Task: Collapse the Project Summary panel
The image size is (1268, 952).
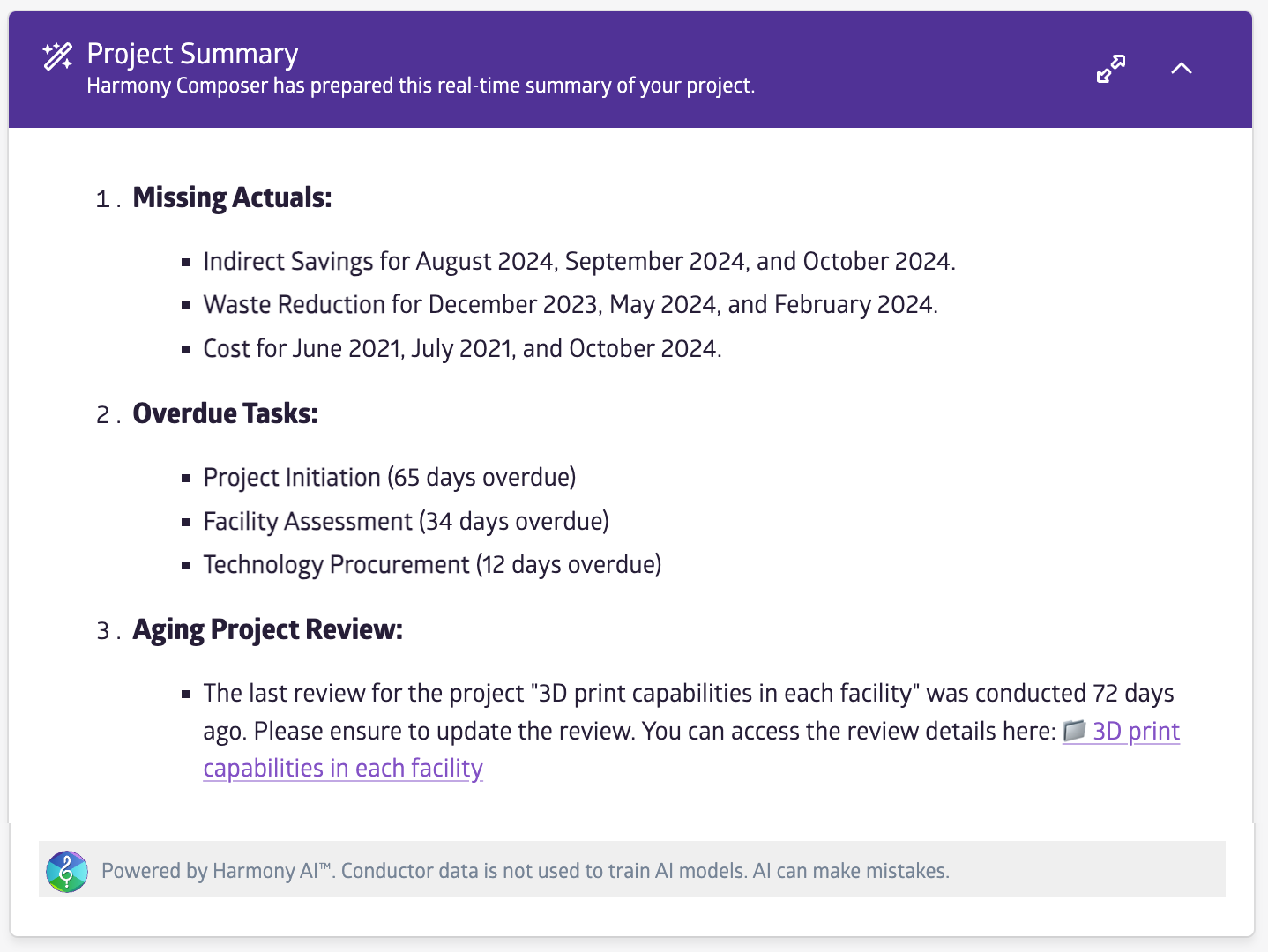Action: 1181,69
